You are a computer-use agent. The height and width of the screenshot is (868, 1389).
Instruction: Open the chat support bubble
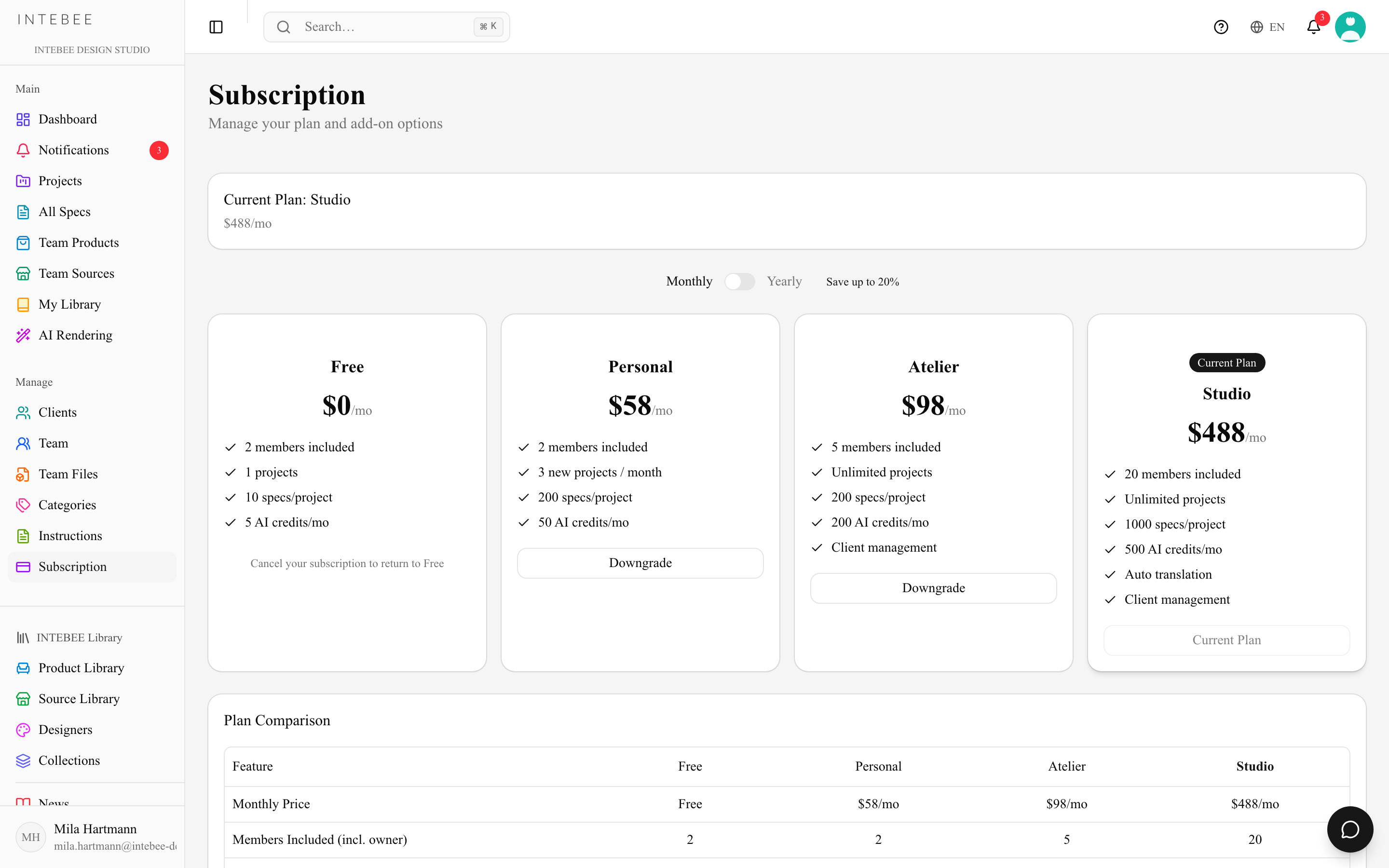1350,829
